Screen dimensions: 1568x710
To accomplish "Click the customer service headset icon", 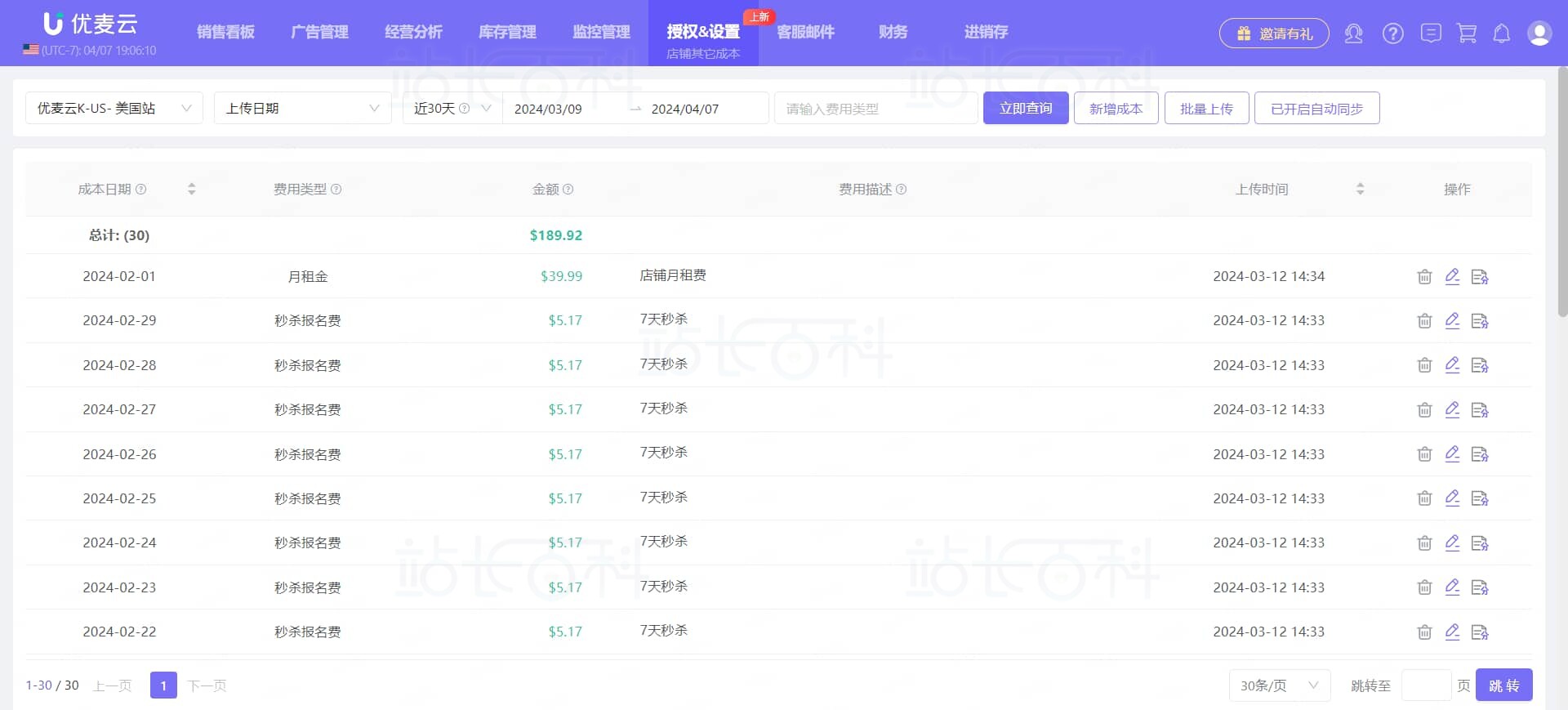I will pos(1353,33).
